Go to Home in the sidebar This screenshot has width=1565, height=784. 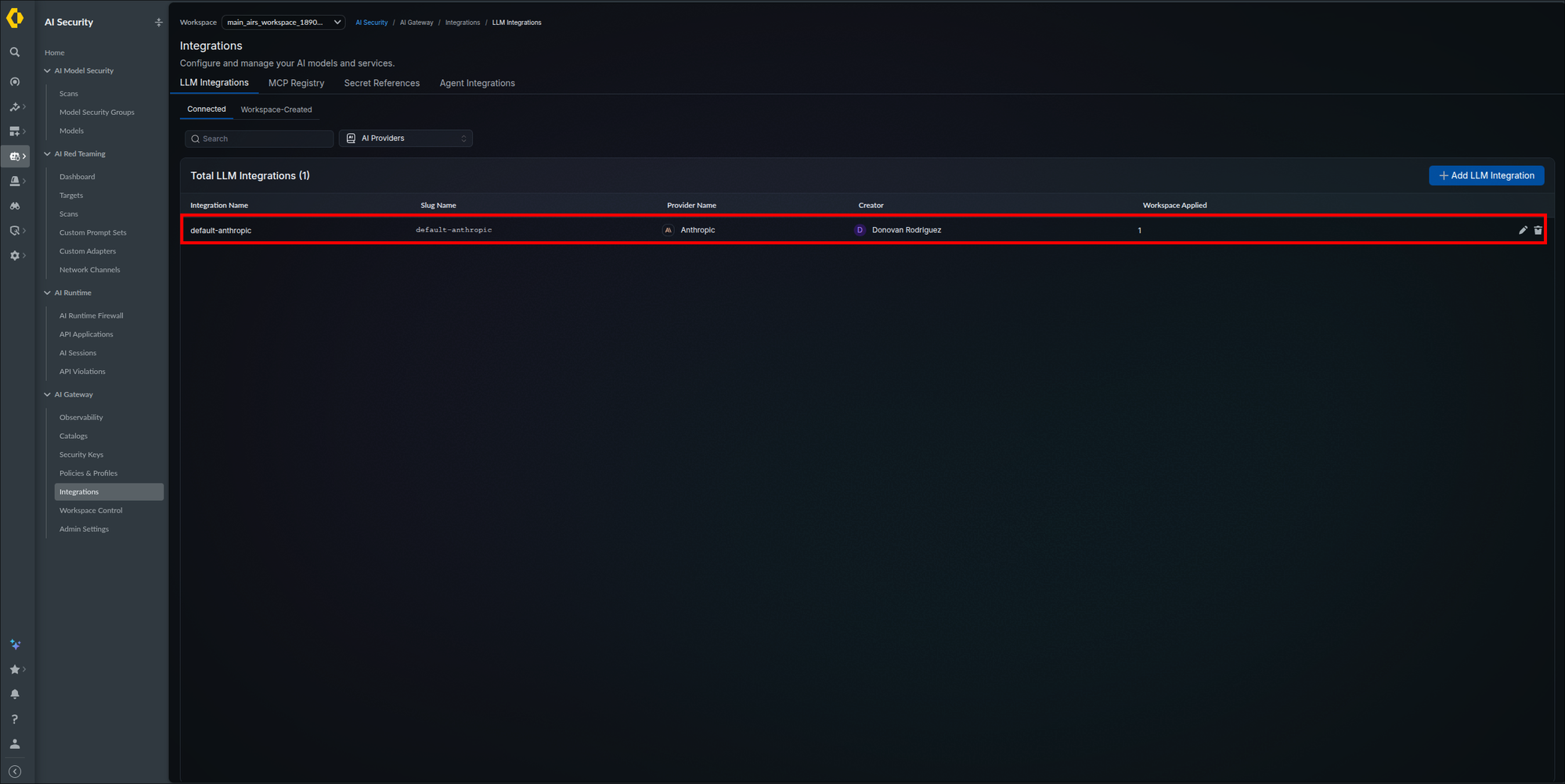point(55,53)
